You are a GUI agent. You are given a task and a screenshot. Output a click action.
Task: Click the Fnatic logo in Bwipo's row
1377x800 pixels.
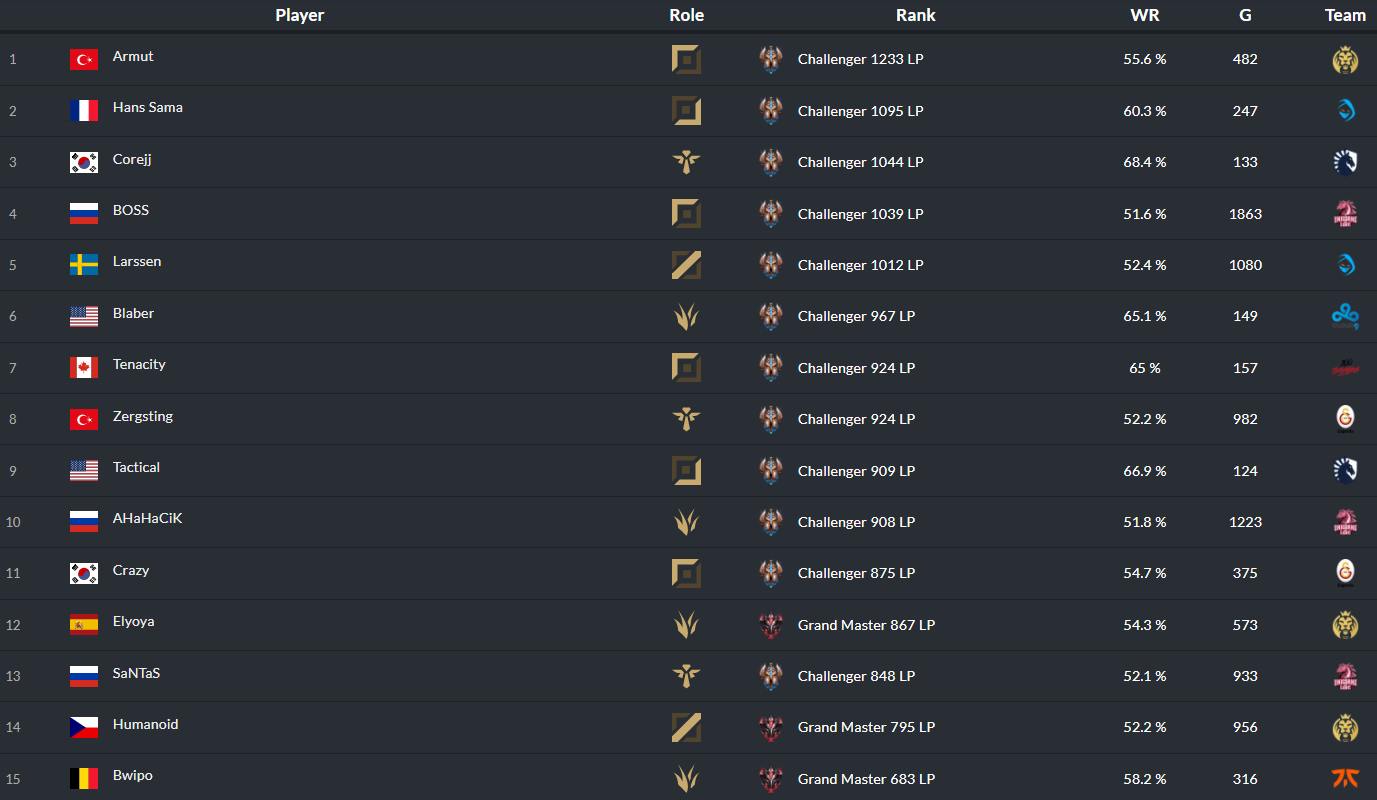coord(1345,779)
